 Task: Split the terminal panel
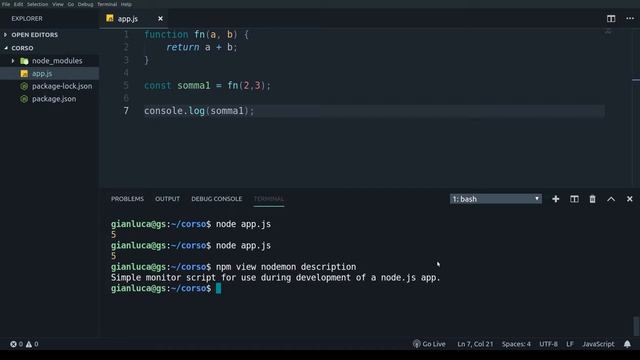pyautogui.click(x=574, y=199)
